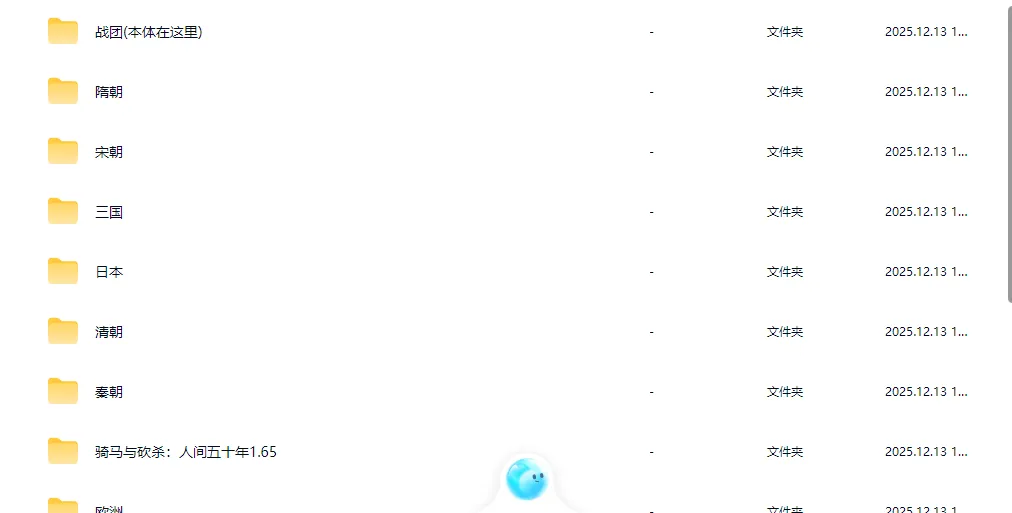The image size is (1012, 513).
Task: Open the blue bubble assistant mascot
Action: point(527,479)
